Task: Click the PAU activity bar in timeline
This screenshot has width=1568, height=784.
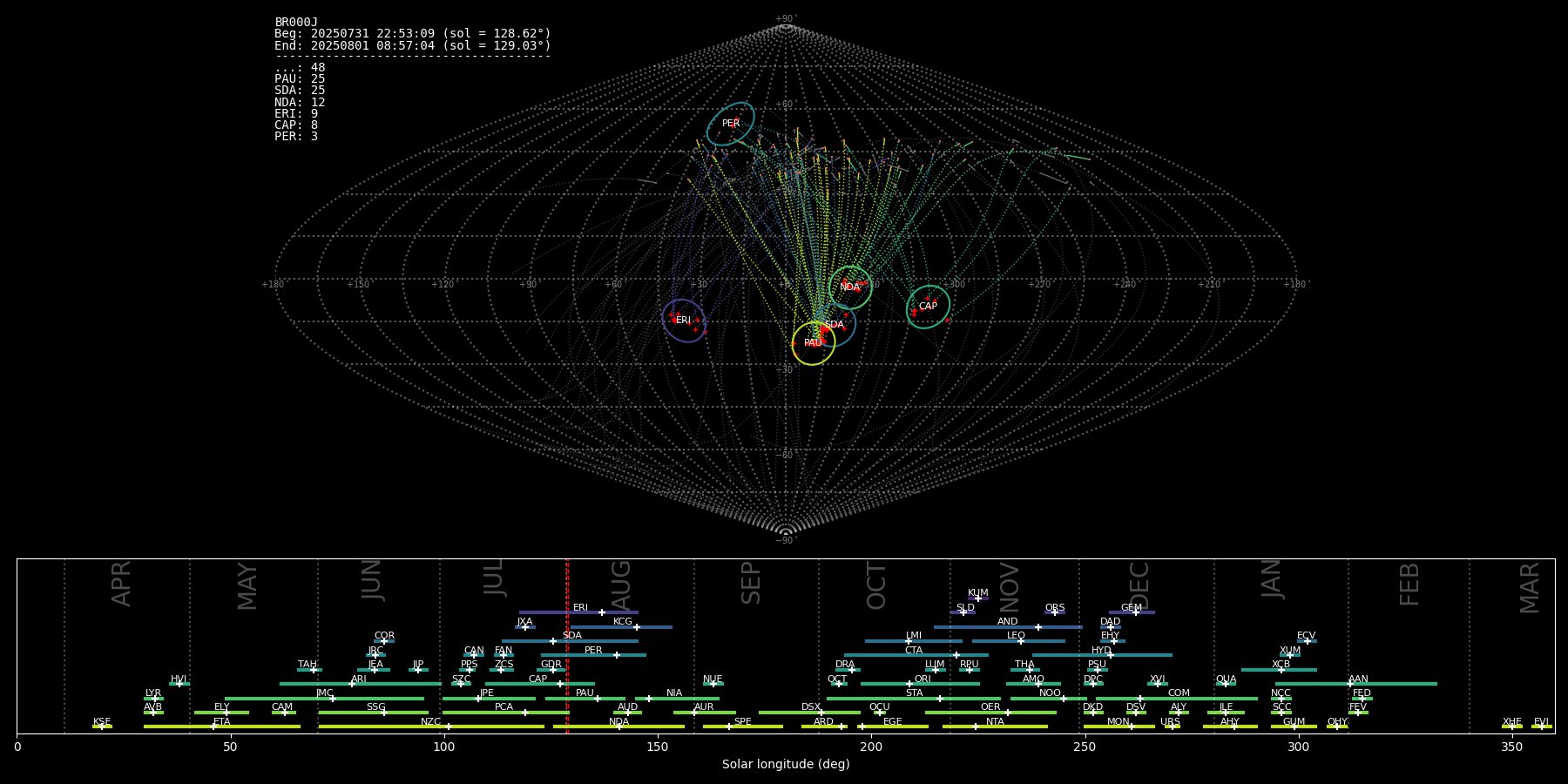Action: (585, 698)
